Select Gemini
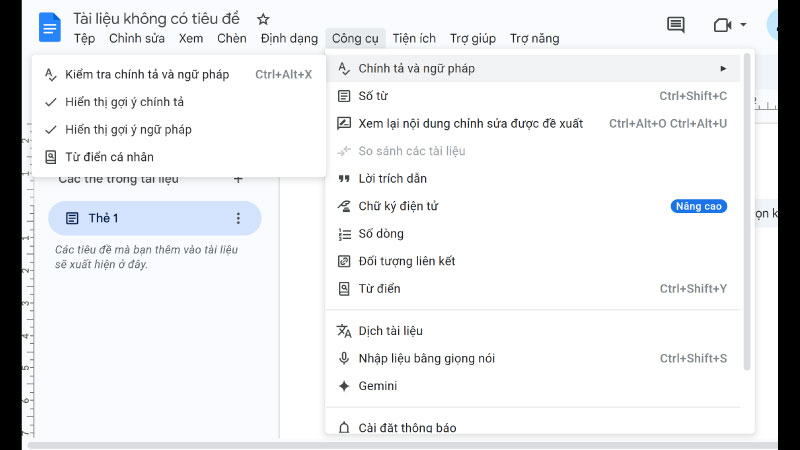This screenshot has width=800, height=450. click(533, 386)
